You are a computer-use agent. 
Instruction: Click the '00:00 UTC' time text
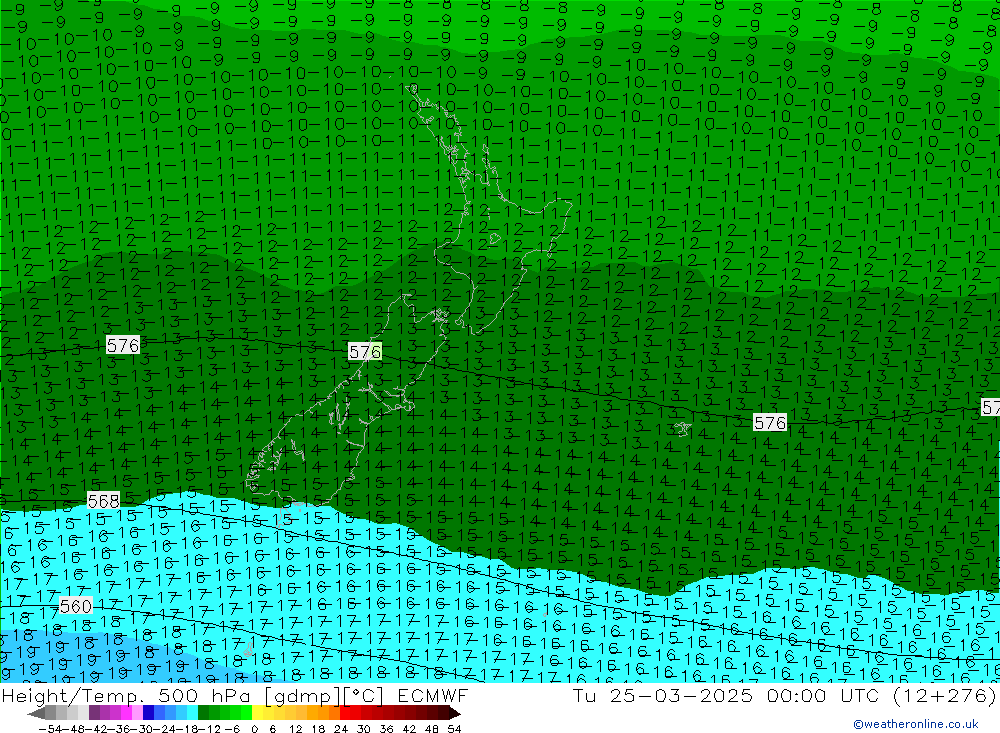(823, 695)
